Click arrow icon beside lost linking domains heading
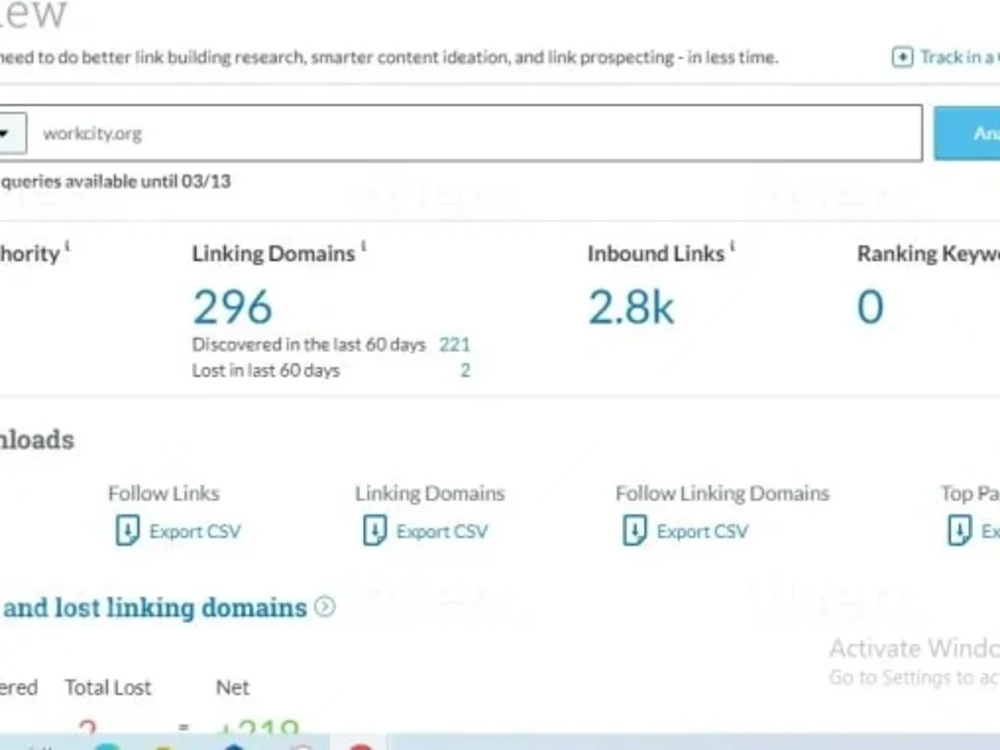This screenshot has height=750, width=1000. tap(325, 607)
